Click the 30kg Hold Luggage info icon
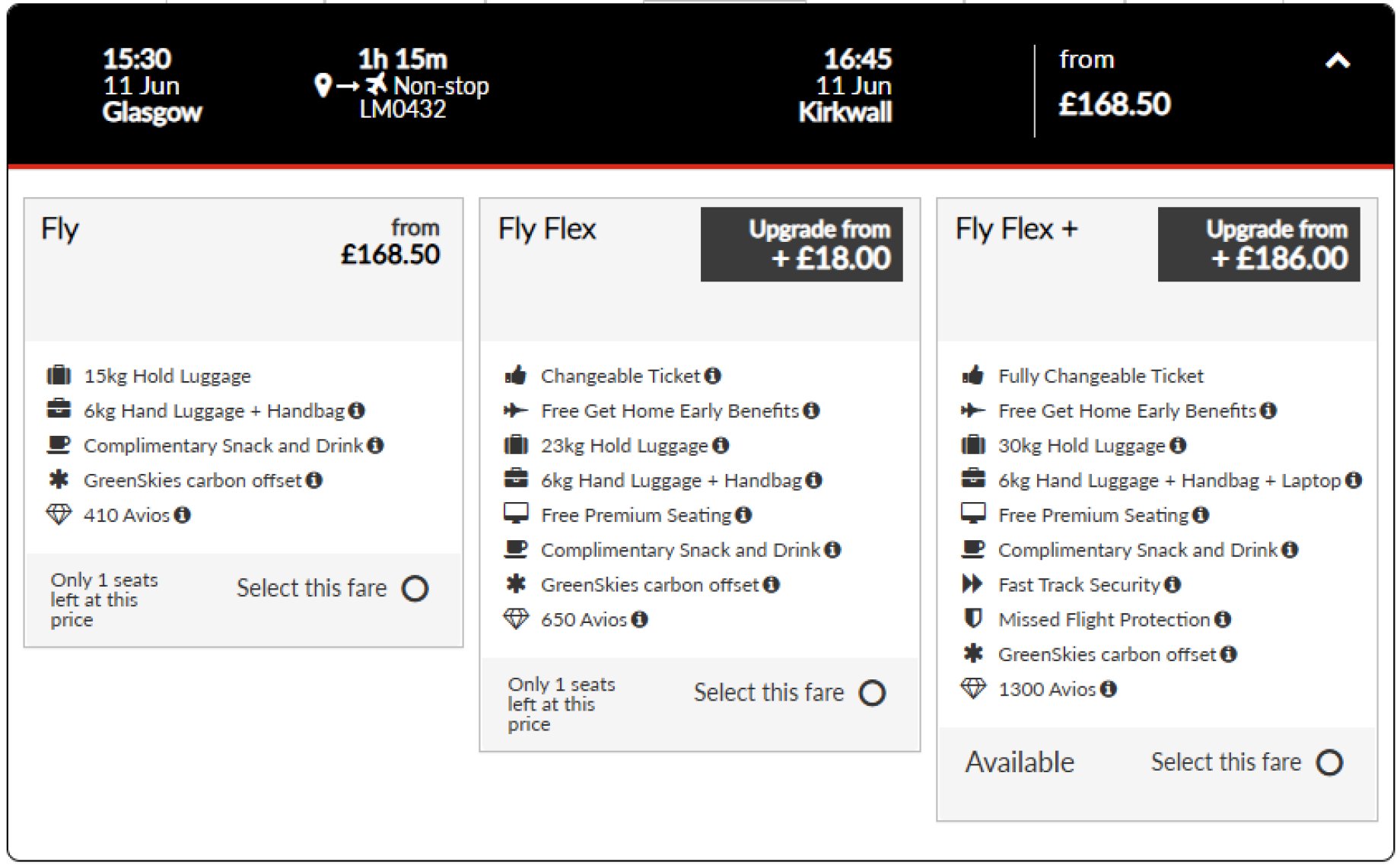Viewport: 1400px width, 865px height. (1179, 445)
